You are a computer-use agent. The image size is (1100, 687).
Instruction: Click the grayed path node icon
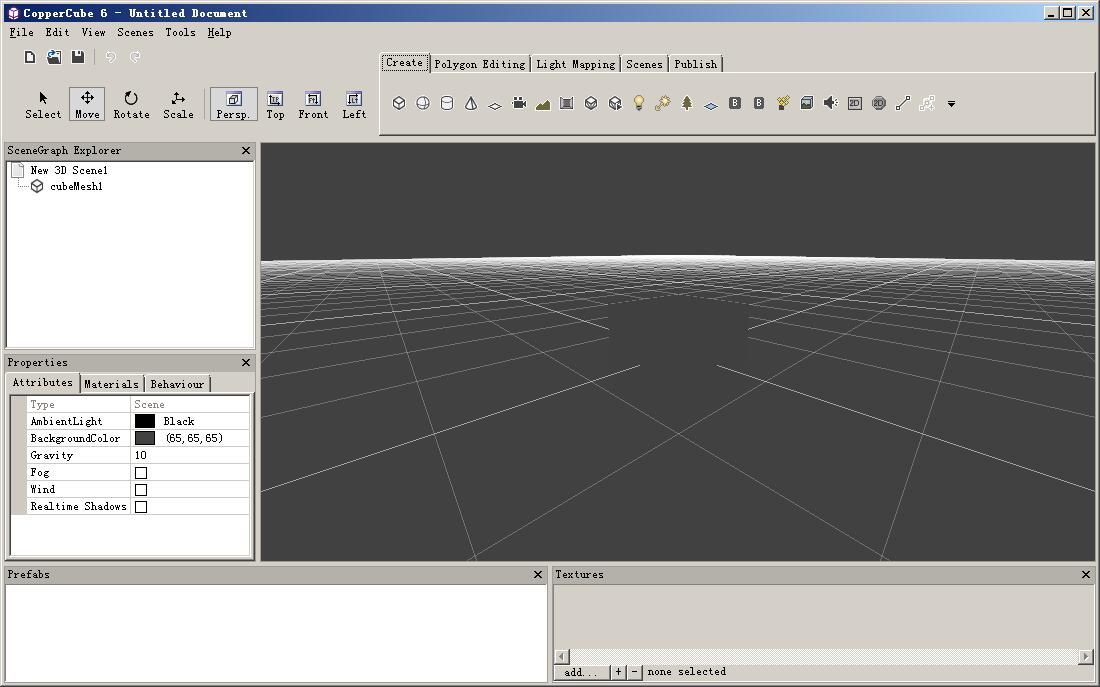927,103
